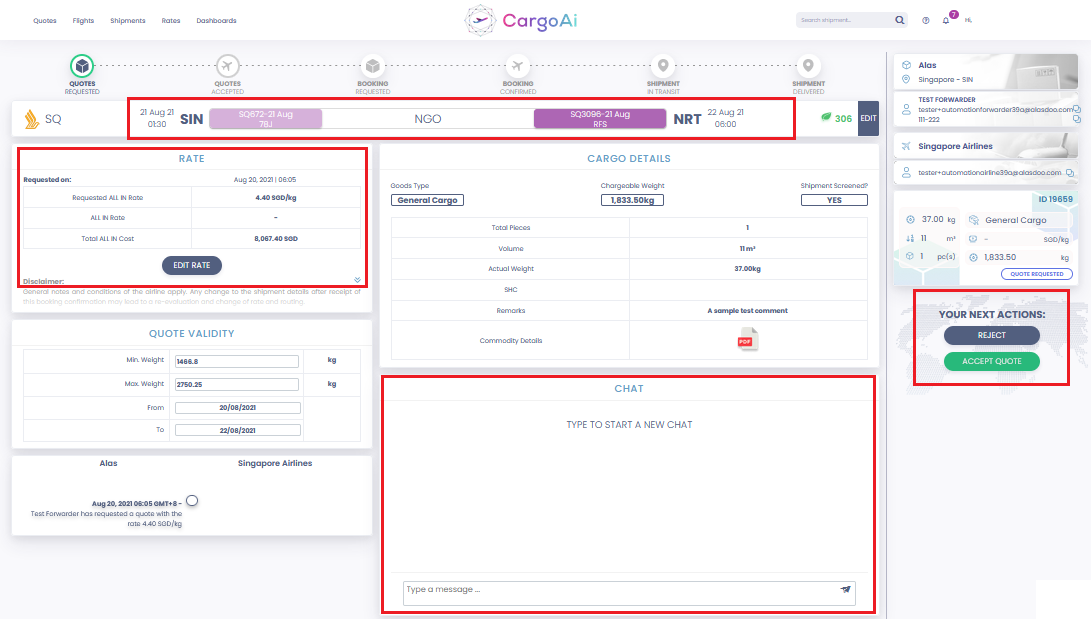Viewport: 1091px width, 619px height.
Task: Click the CargoAi logo
Action: click(521, 20)
